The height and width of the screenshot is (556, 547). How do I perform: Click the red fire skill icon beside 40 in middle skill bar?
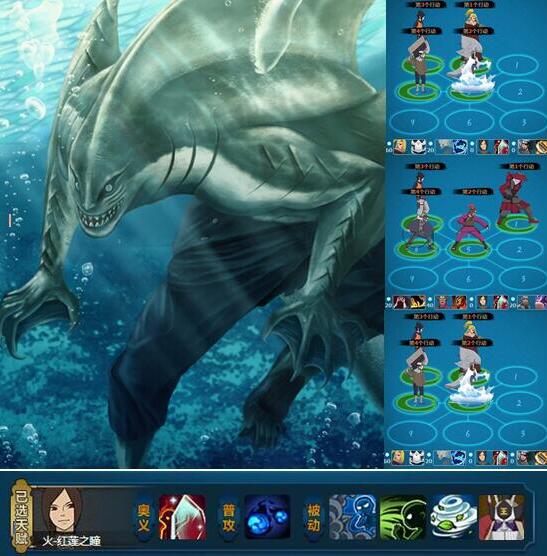click(x=459, y=302)
